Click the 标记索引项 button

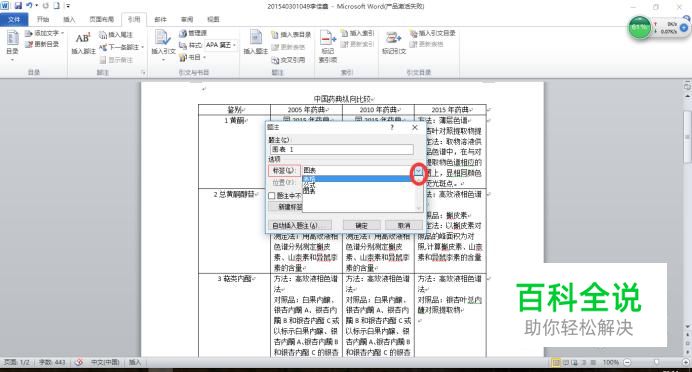(x=327, y=46)
